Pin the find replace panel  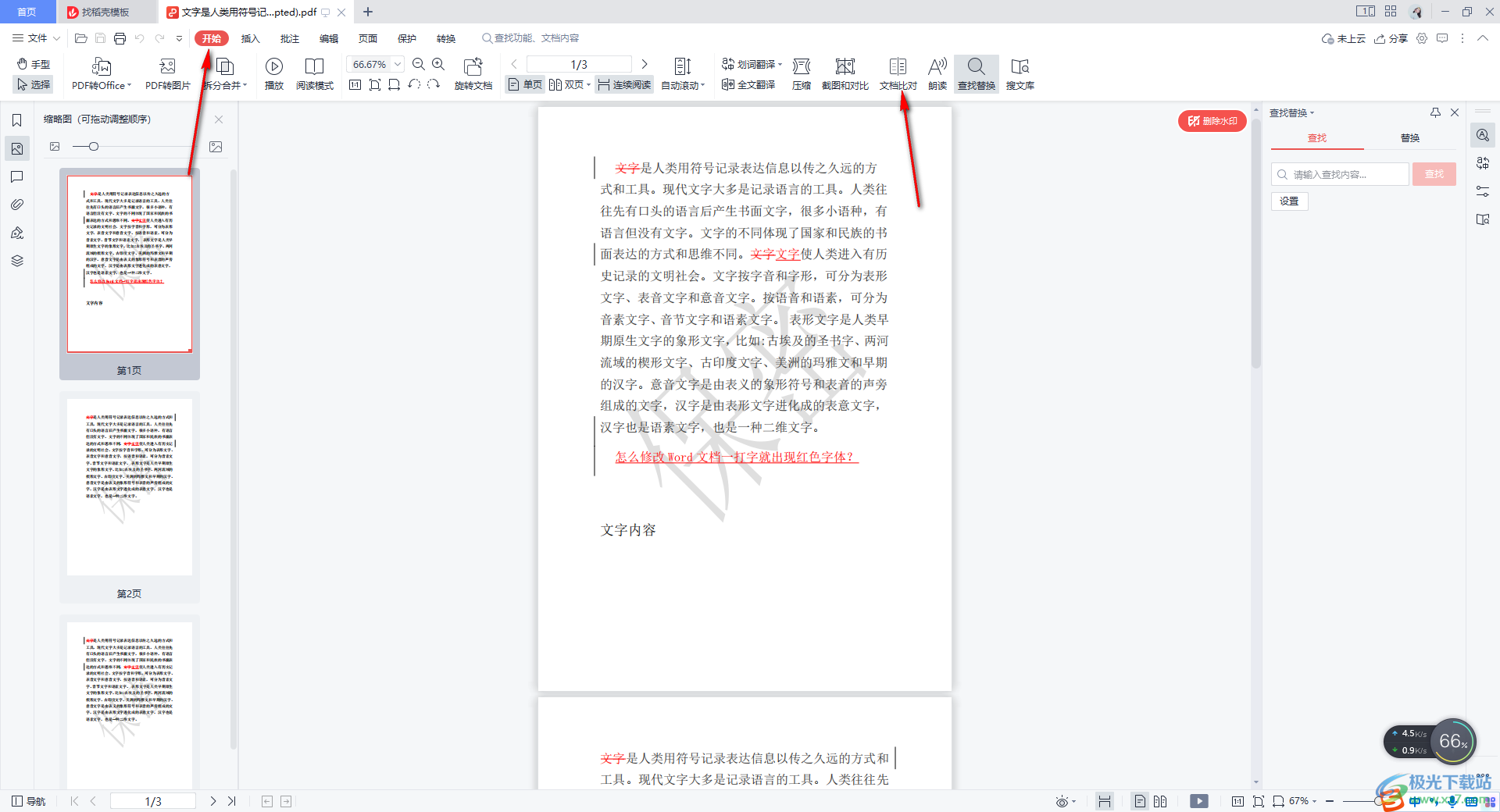(1435, 112)
